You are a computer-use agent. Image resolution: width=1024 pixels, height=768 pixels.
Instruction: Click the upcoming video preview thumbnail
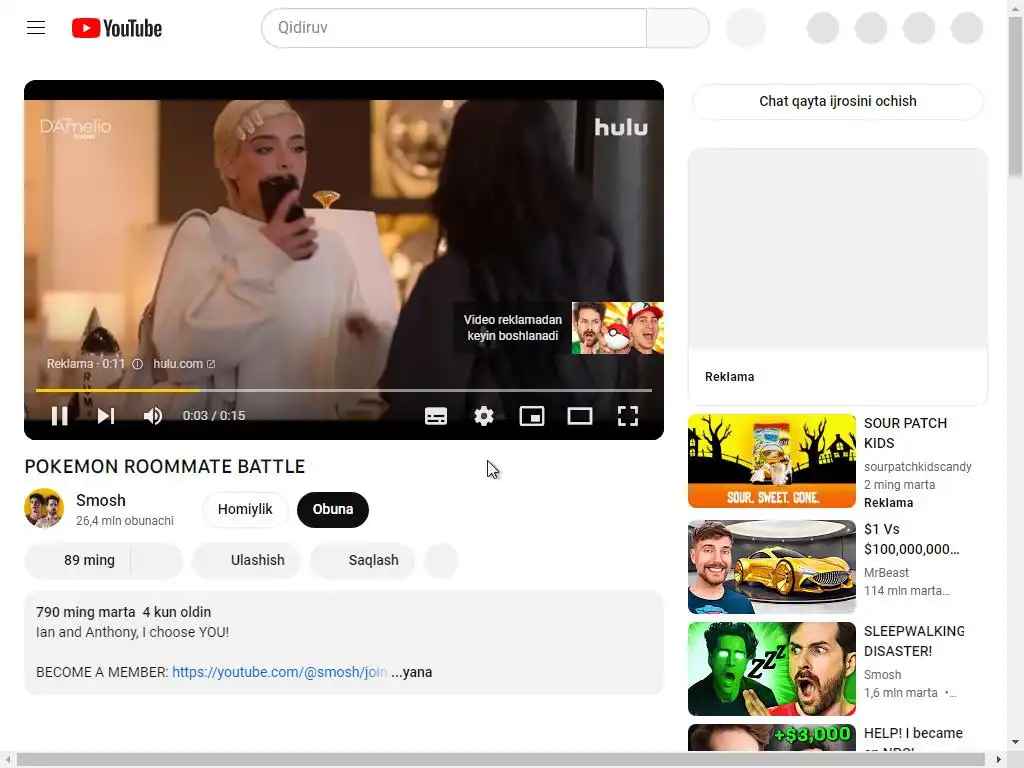click(617, 328)
